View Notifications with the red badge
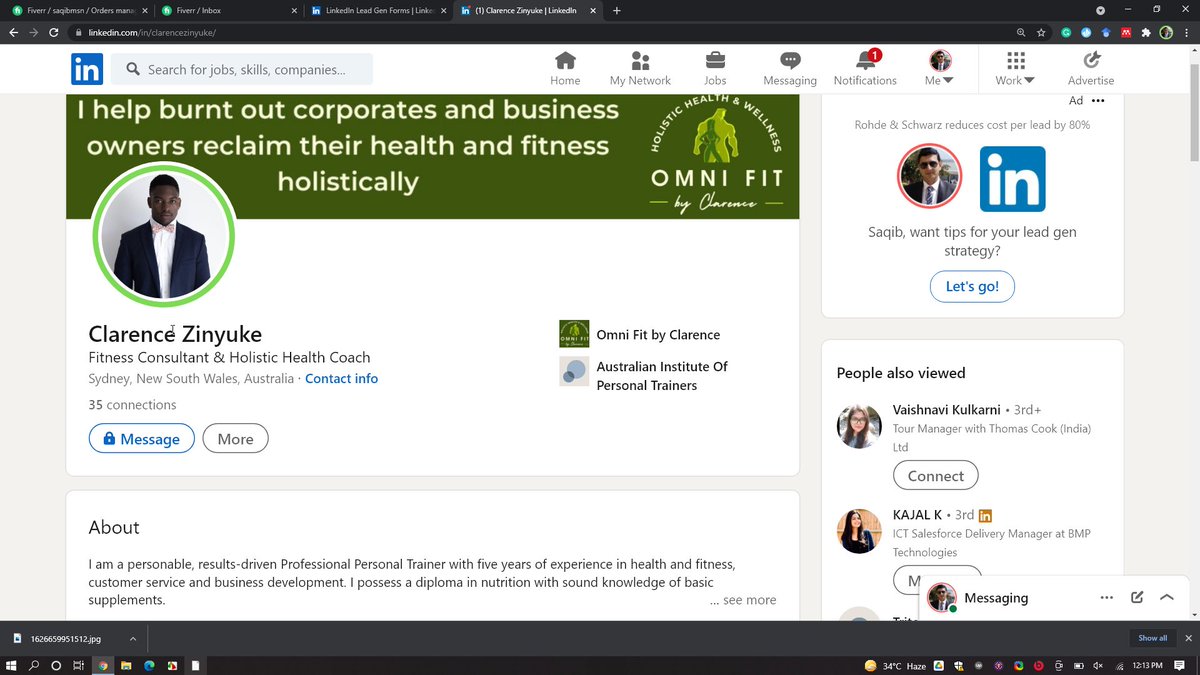 pyautogui.click(x=865, y=69)
